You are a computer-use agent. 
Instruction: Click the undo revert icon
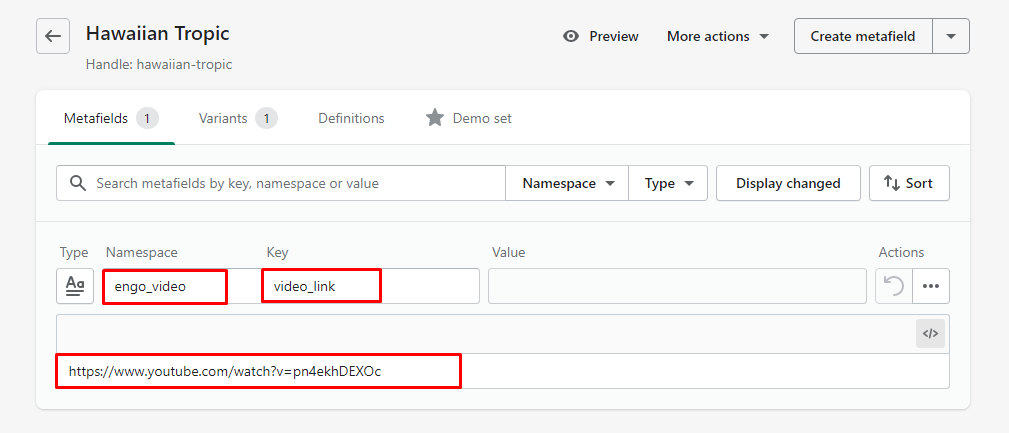click(893, 286)
